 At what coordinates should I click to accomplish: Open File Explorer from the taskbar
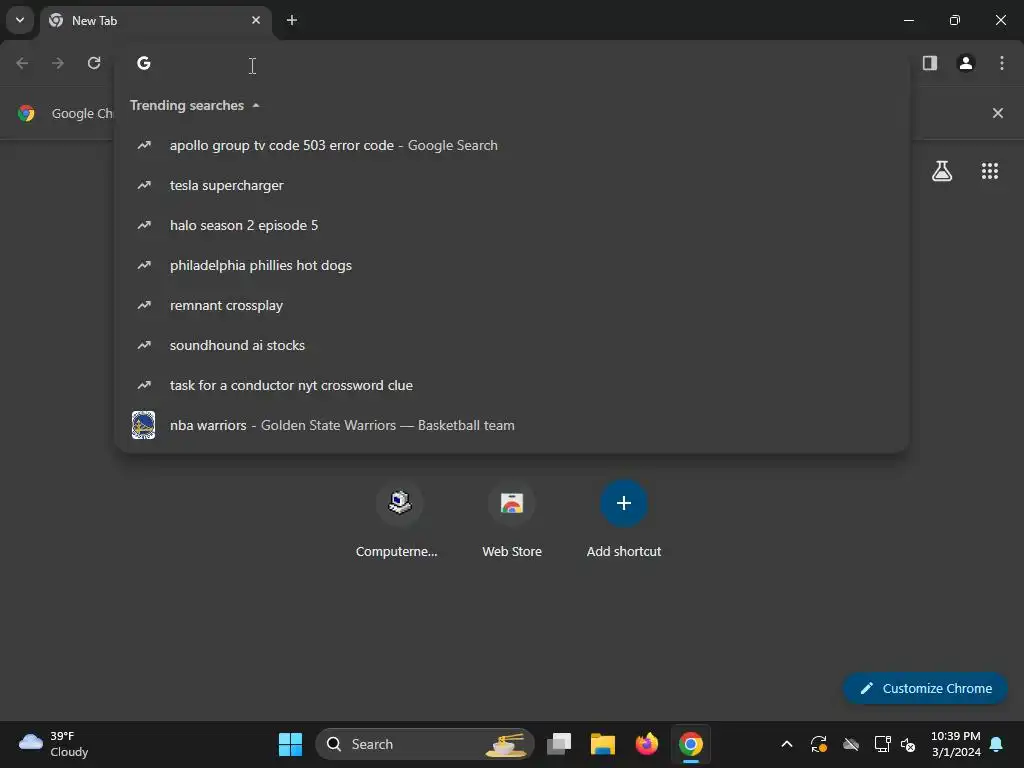click(x=603, y=744)
